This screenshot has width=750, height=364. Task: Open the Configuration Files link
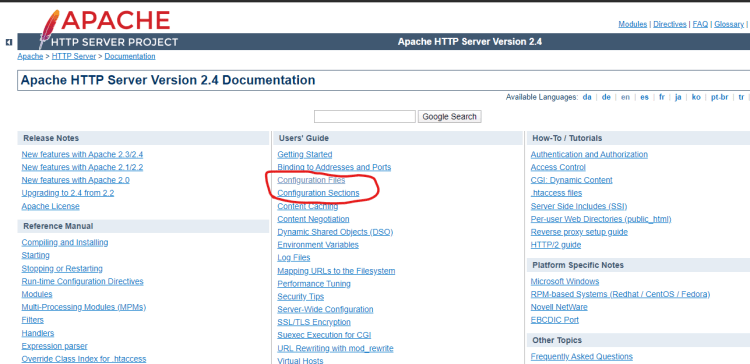311,180
